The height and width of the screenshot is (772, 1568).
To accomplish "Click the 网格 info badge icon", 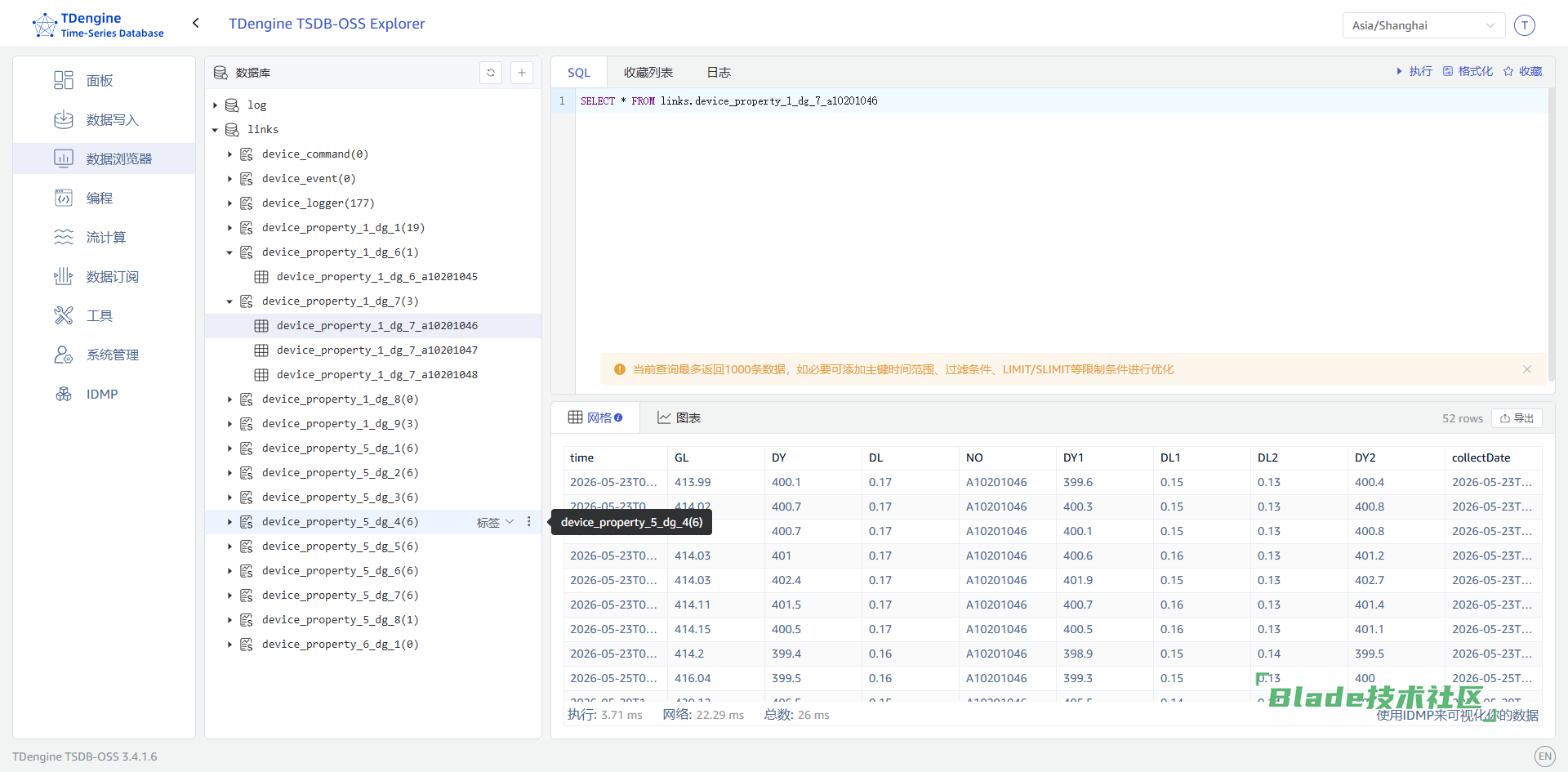I will tap(618, 417).
